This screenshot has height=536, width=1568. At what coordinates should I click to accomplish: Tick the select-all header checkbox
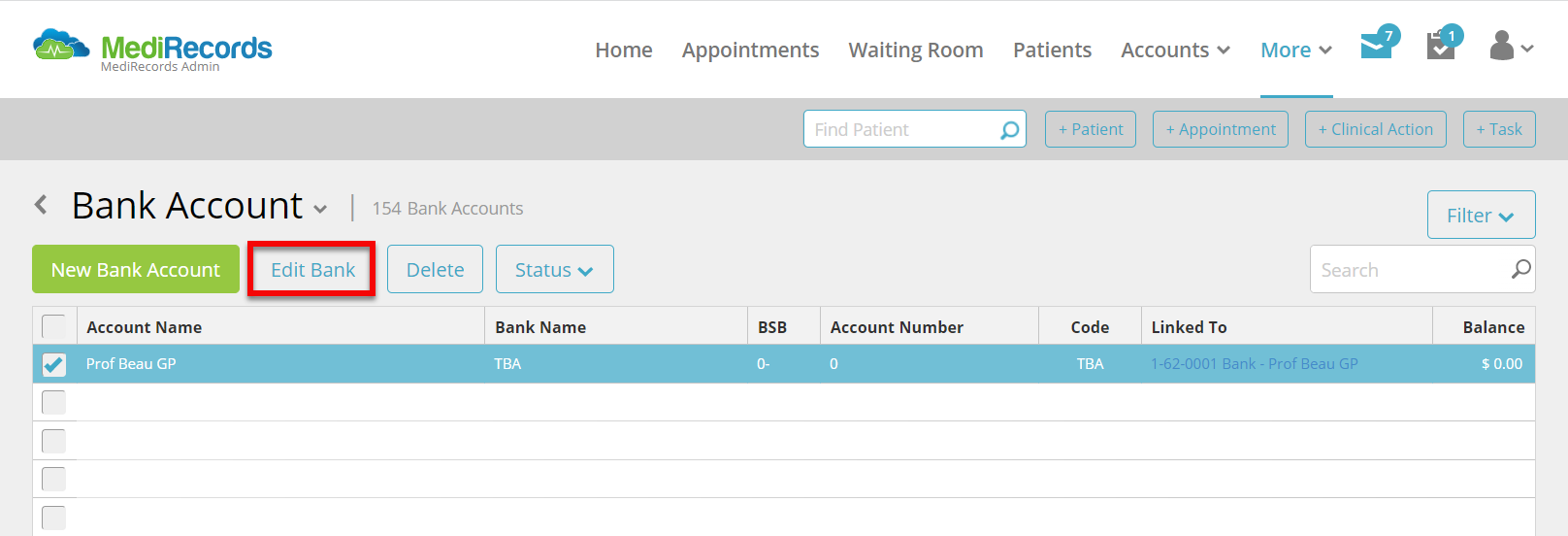pyautogui.click(x=54, y=326)
